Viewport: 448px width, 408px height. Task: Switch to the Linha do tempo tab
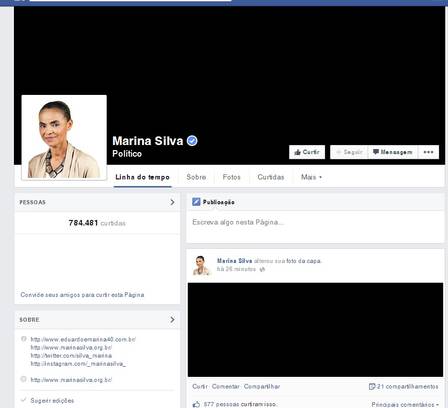[142, 177]
